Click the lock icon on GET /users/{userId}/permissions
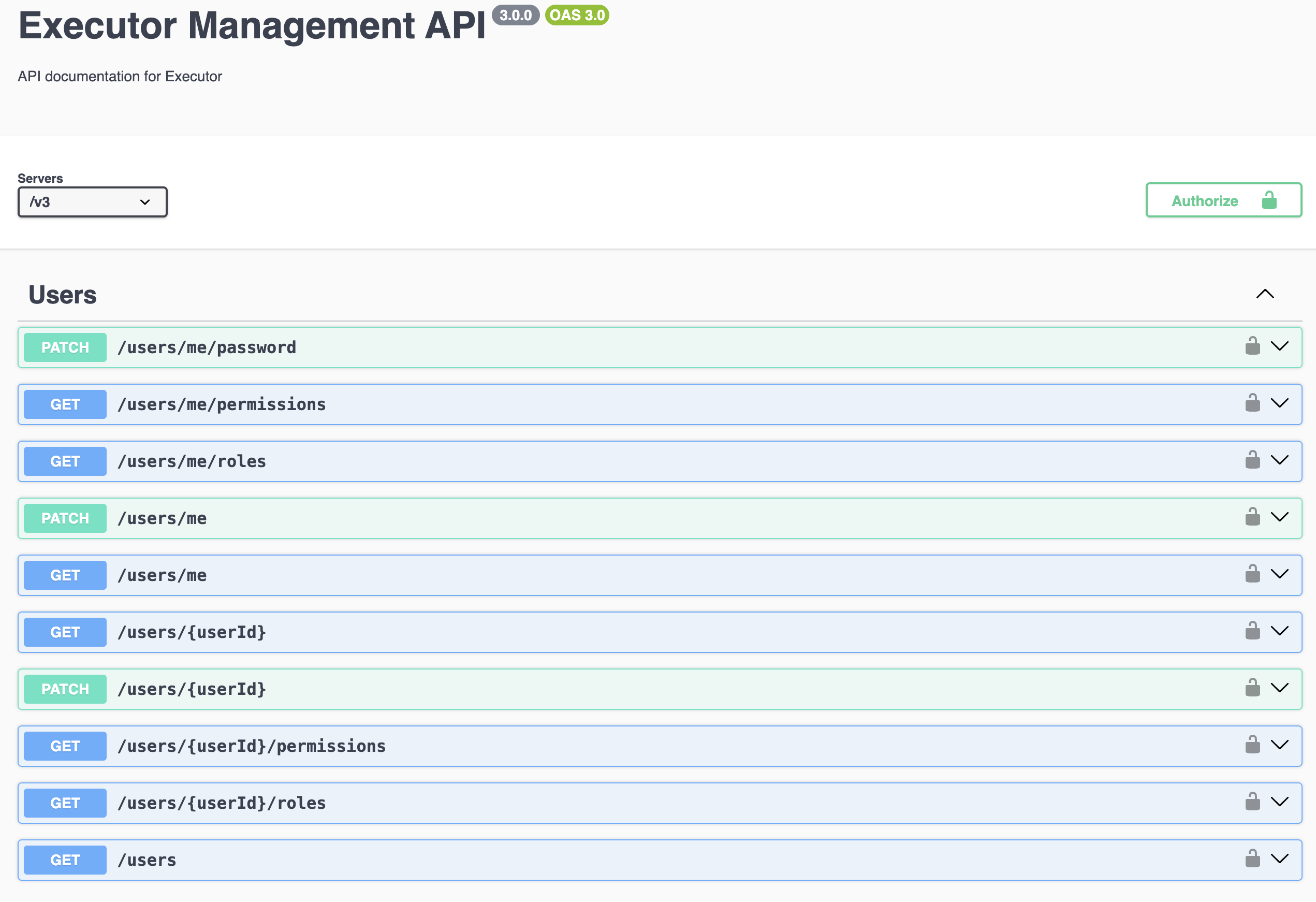The width and height of the screenshot is (1316, 902). [x=1252, y=745]
